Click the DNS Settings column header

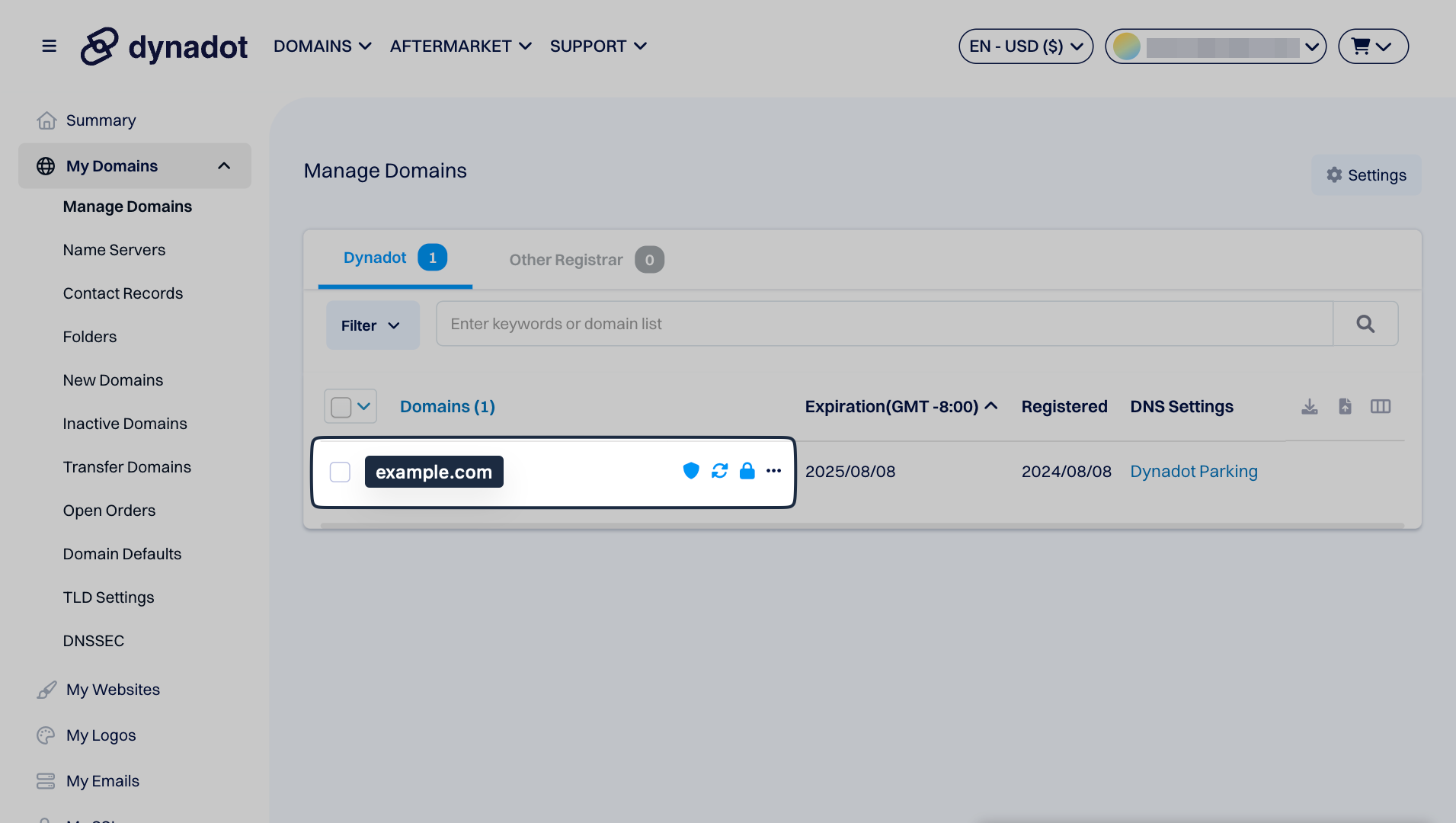[1182, 407]
